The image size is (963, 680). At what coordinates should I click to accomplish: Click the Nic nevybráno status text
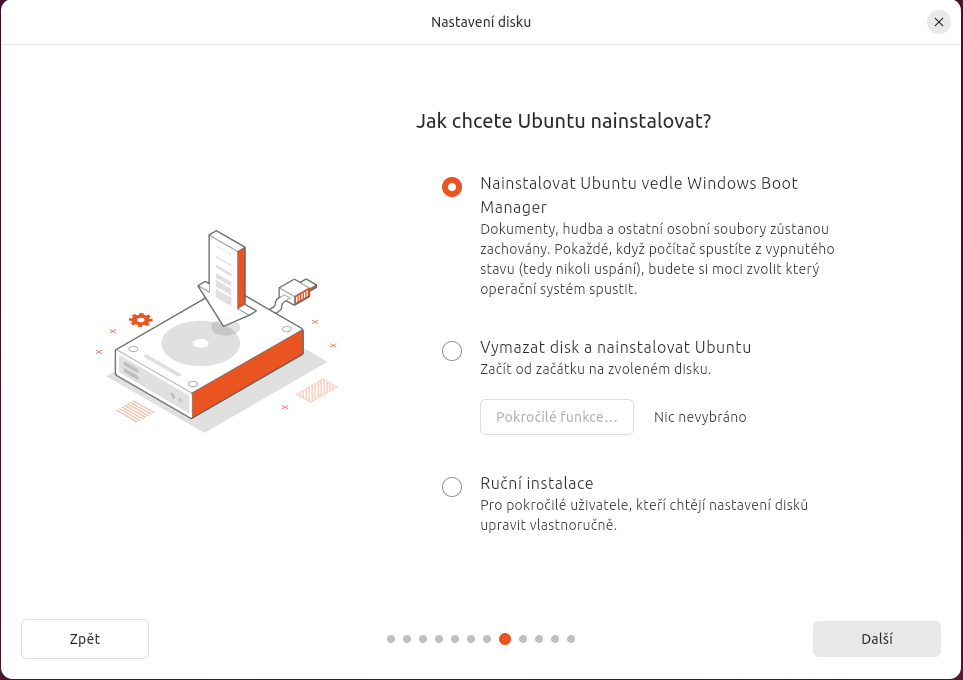(x=700, y=417)
